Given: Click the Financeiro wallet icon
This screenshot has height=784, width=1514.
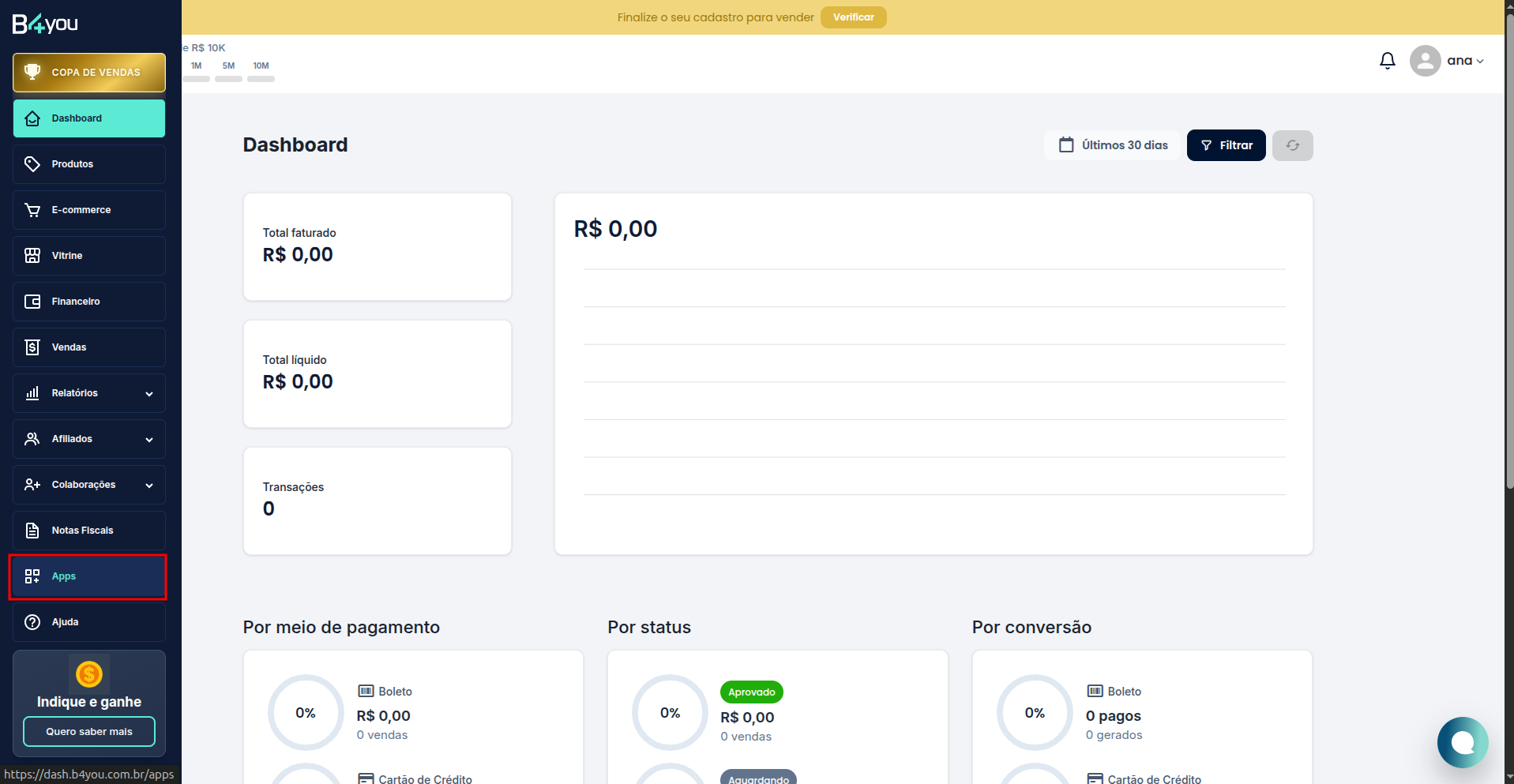Looking at the screenshot, I should [32, 302].
